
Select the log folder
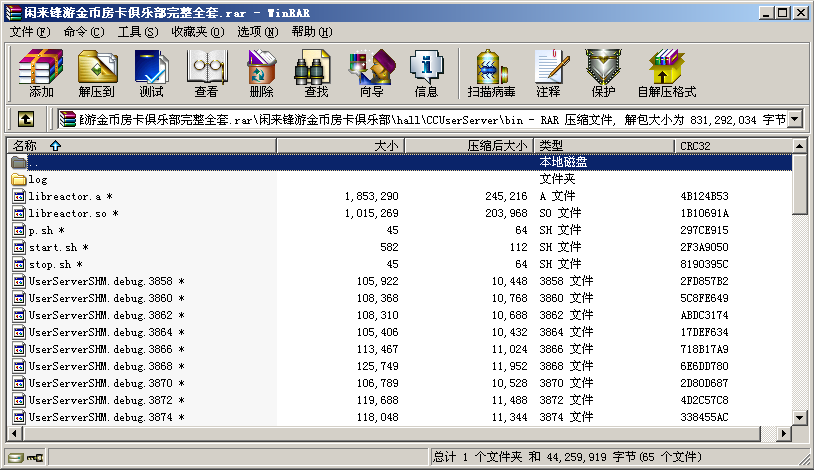tap(38, 179)
